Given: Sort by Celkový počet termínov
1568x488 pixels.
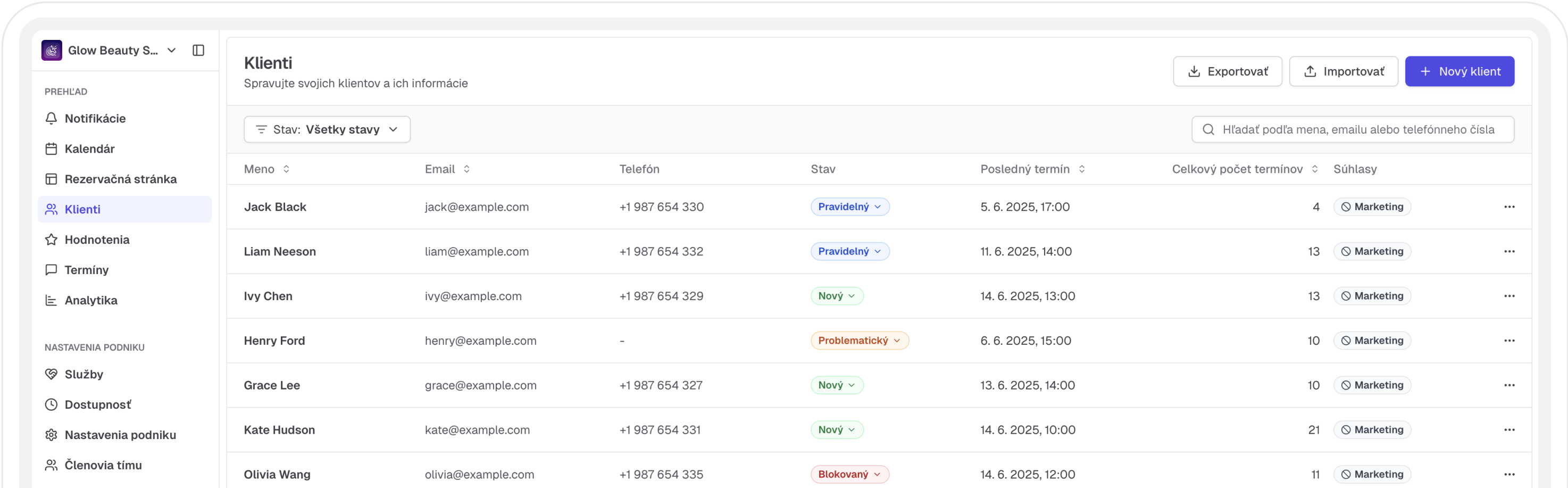Looking at the screenshot, I should (x=1315, y=169).
